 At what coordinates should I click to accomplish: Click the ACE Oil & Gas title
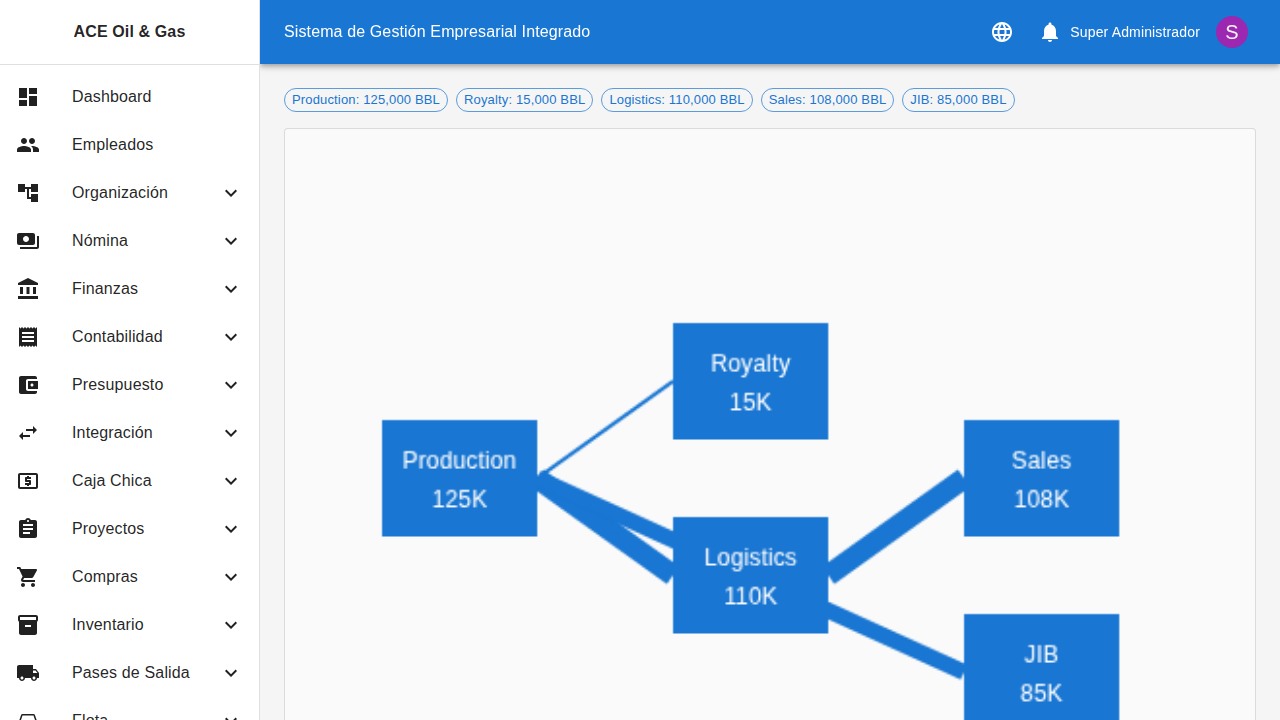[129, 31]
